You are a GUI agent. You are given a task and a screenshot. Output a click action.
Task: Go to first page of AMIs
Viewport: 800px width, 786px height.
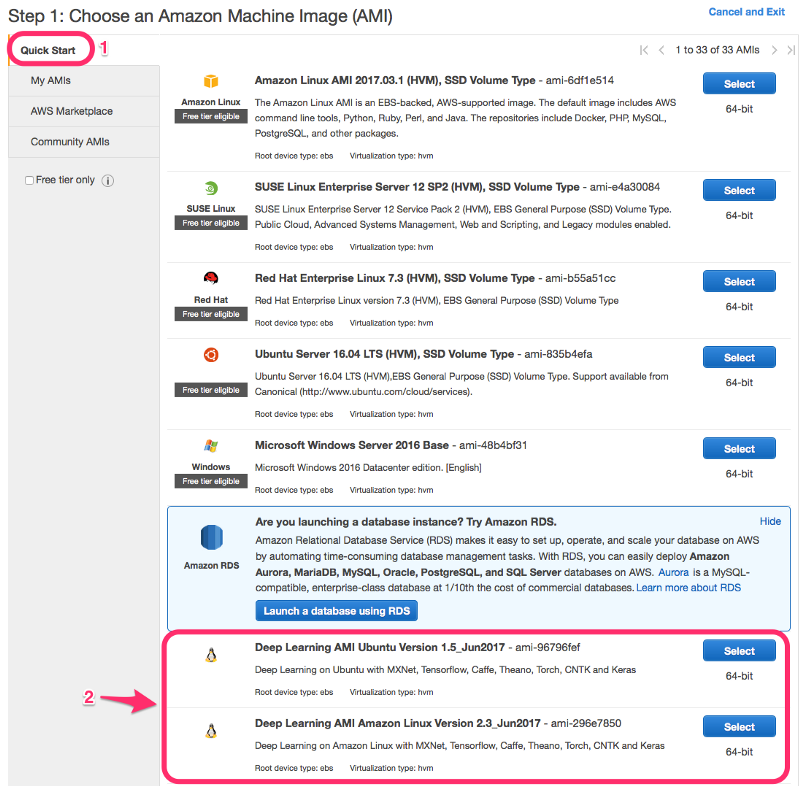[644, 50]
